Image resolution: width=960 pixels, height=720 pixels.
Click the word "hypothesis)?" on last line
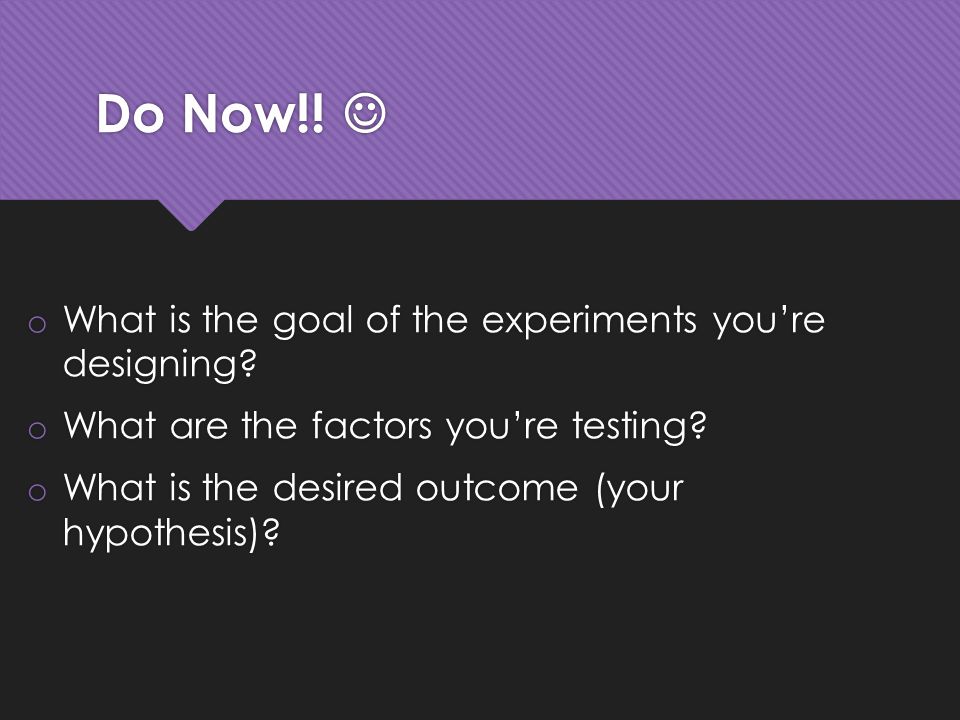point(171,533)
